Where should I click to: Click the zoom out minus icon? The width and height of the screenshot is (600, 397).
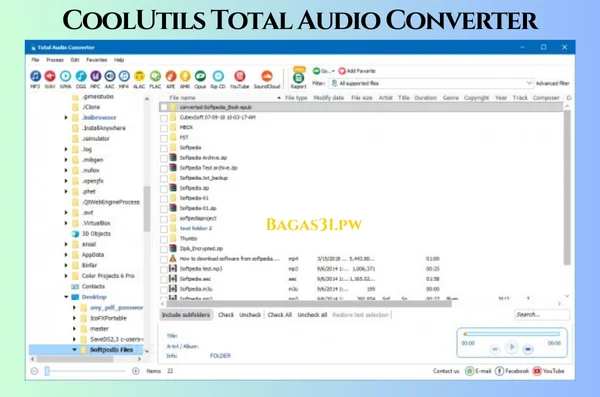[34, 371]
